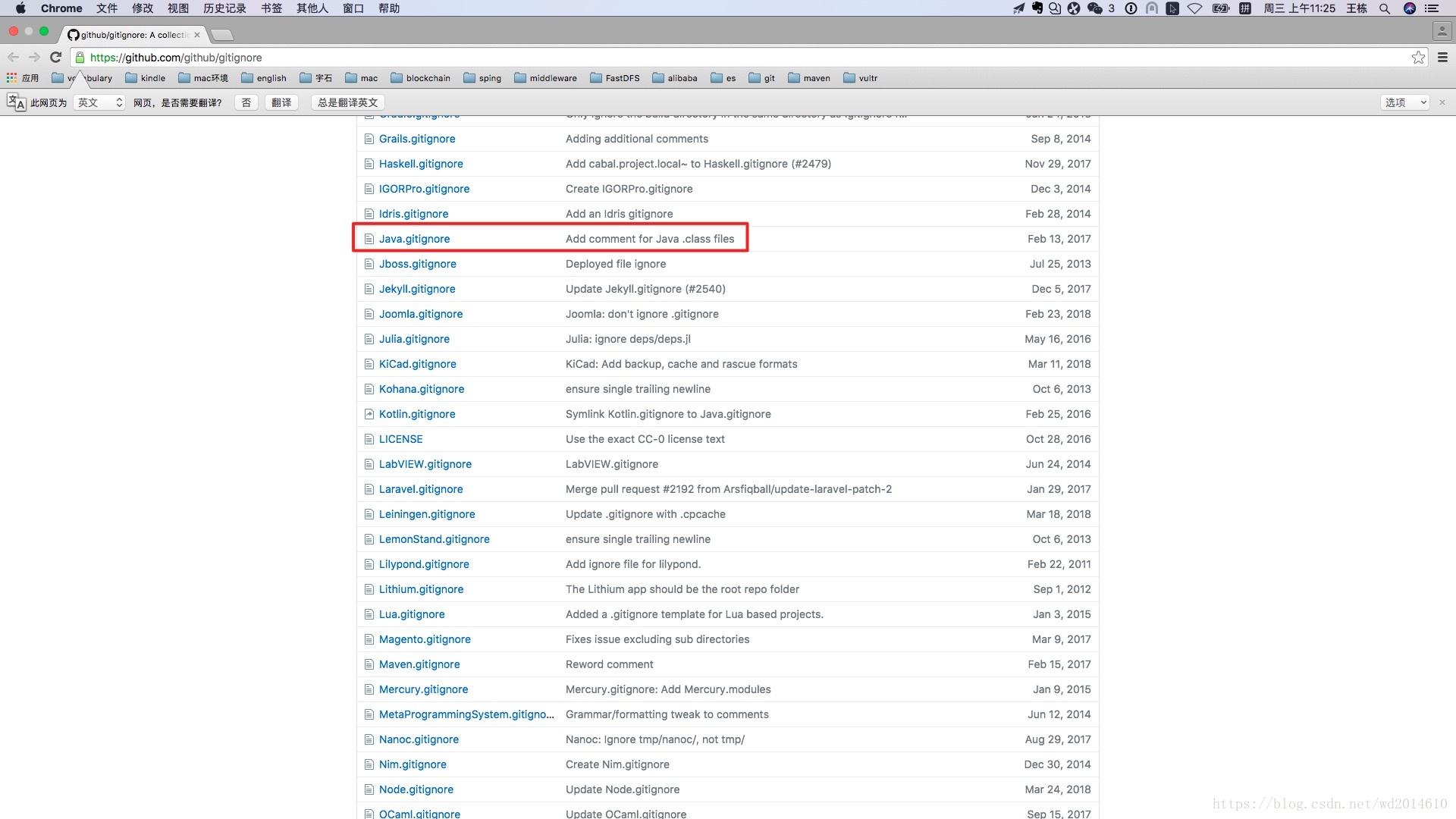This screenshot has height=819, width=1456.
Task: Click the symlink file icon beside Kotlin.gitignore
Action: point(369,414)
